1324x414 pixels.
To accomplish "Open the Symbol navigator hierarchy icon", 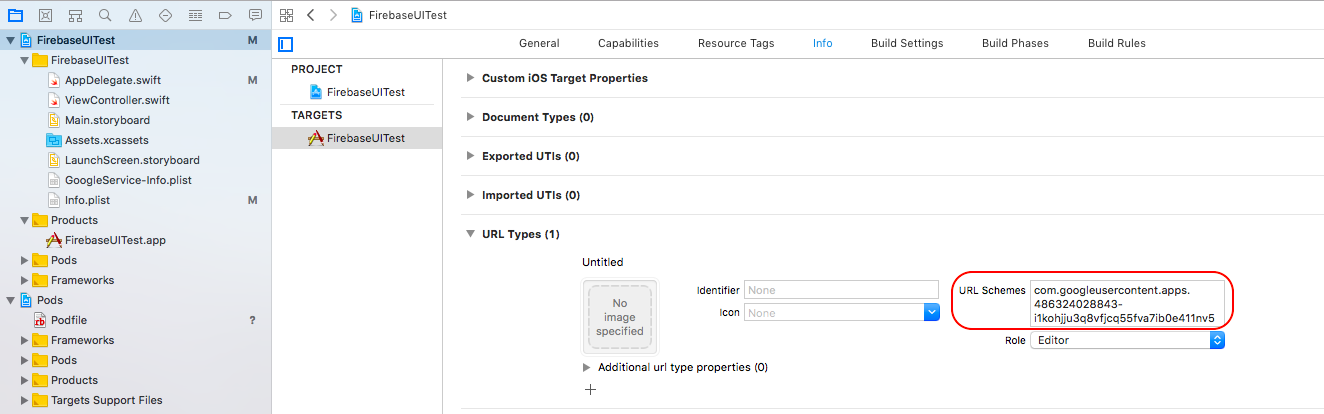I will [75, 15].
